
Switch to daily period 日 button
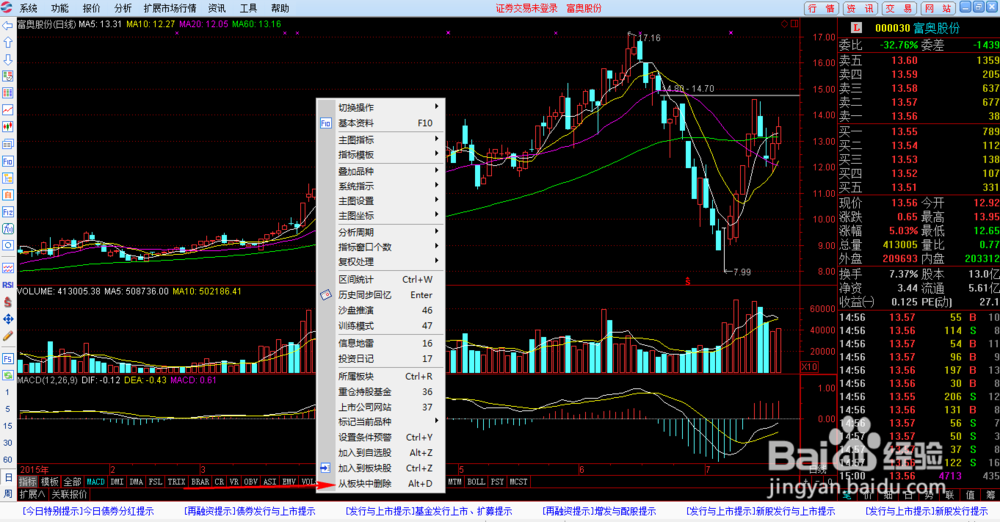pyautogui.click(x=8, y=477)
